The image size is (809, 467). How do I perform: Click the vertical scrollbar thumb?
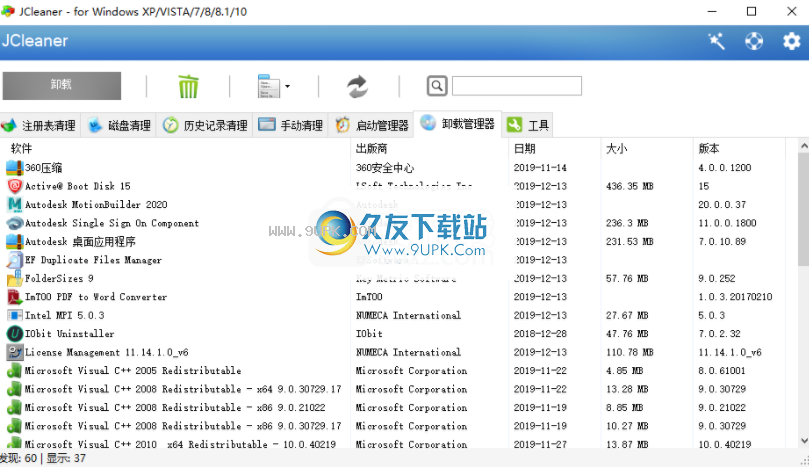pyautogui.click(x=804, y=209)
